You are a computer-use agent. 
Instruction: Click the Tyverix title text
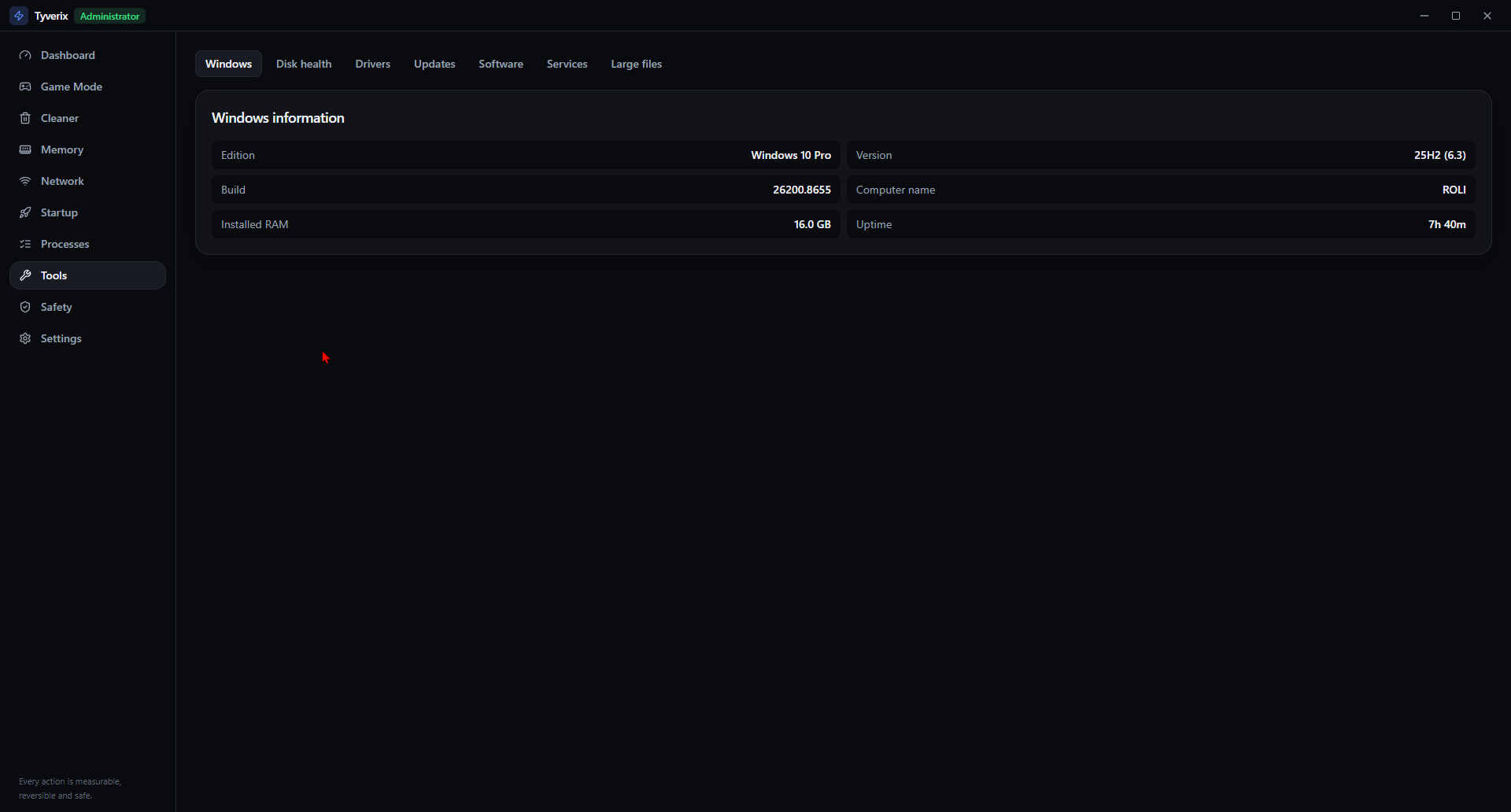click(x=51, y=16)
